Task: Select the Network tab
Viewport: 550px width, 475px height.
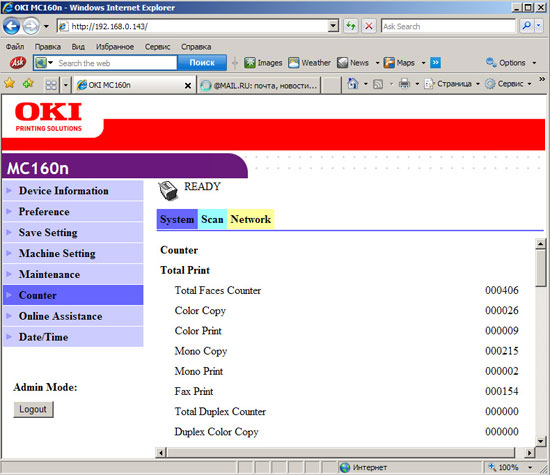Action: click(x=250, y=219)
